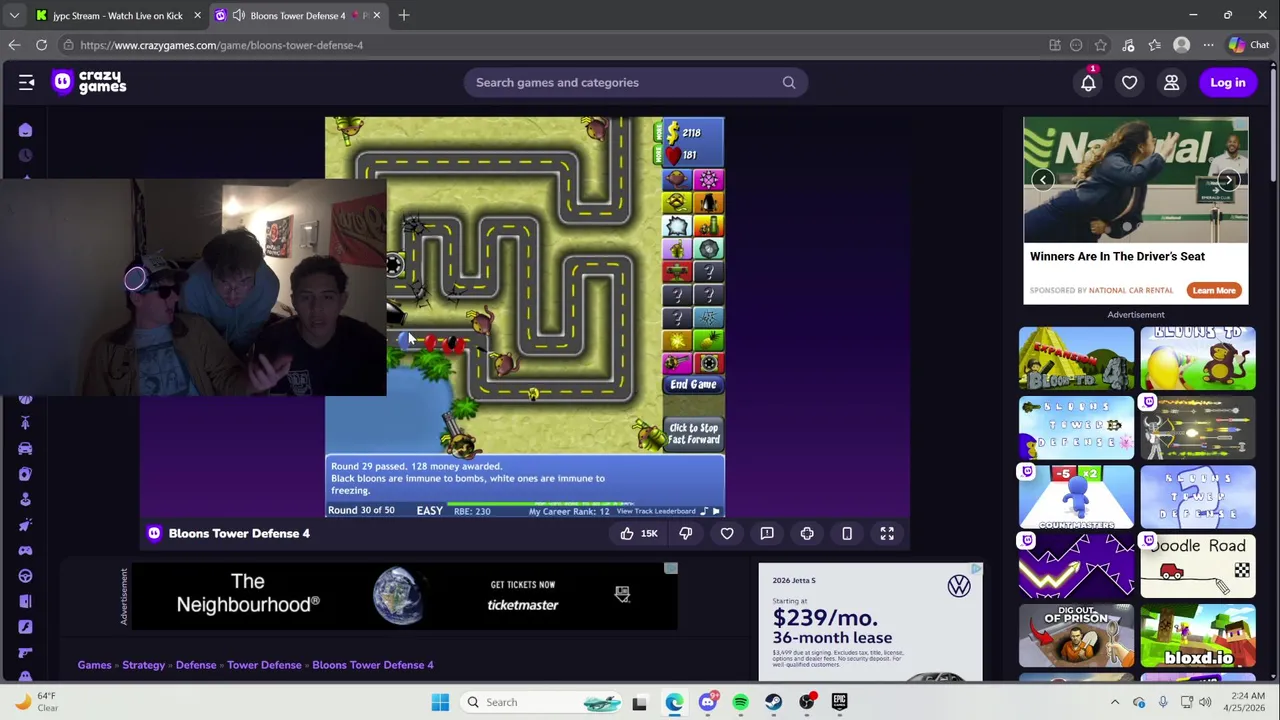Open Car games sidebar category icon
The image size is (1280, 720).
coord(25,448)
